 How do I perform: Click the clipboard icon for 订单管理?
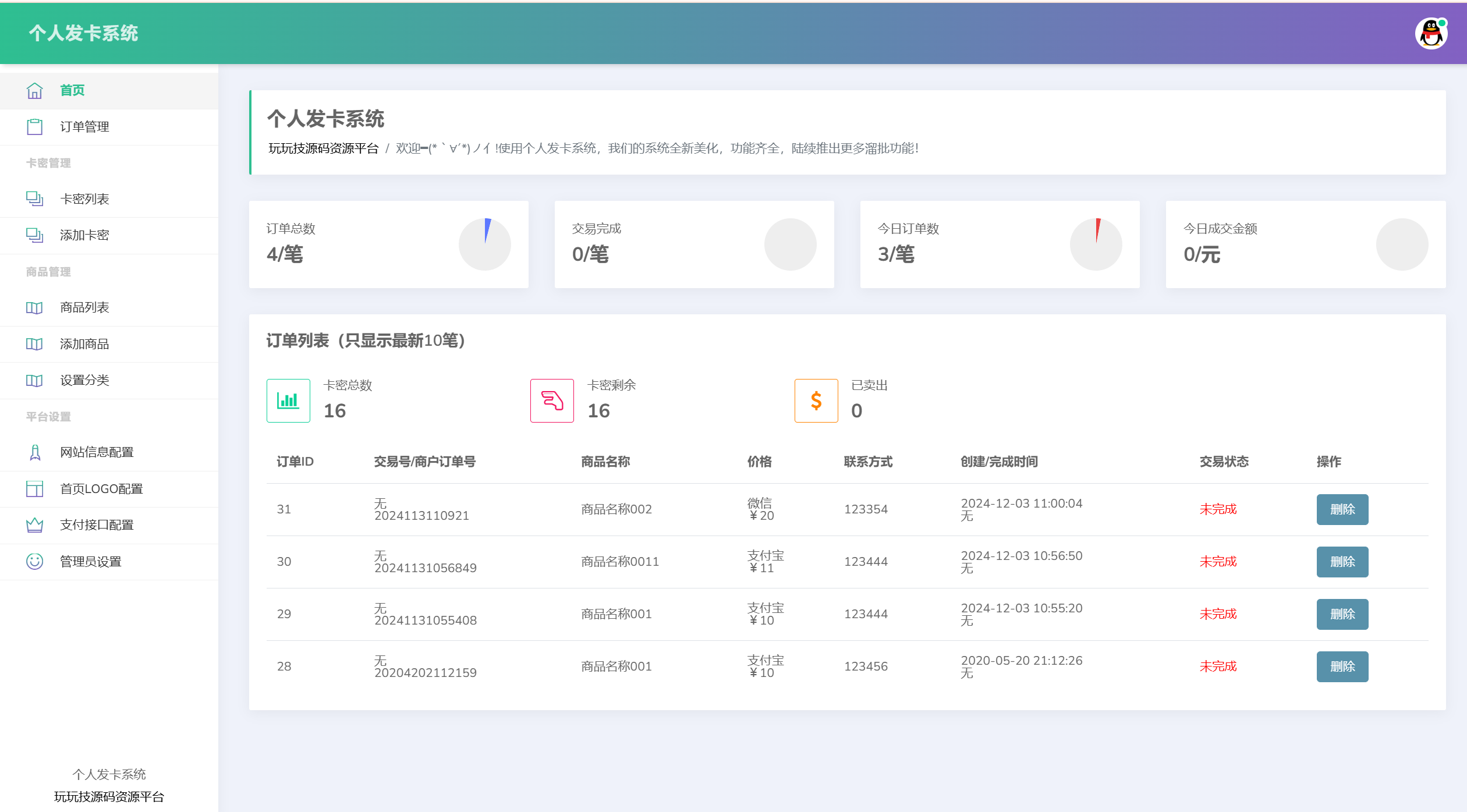pyautogui.click(x=34, y=127)
